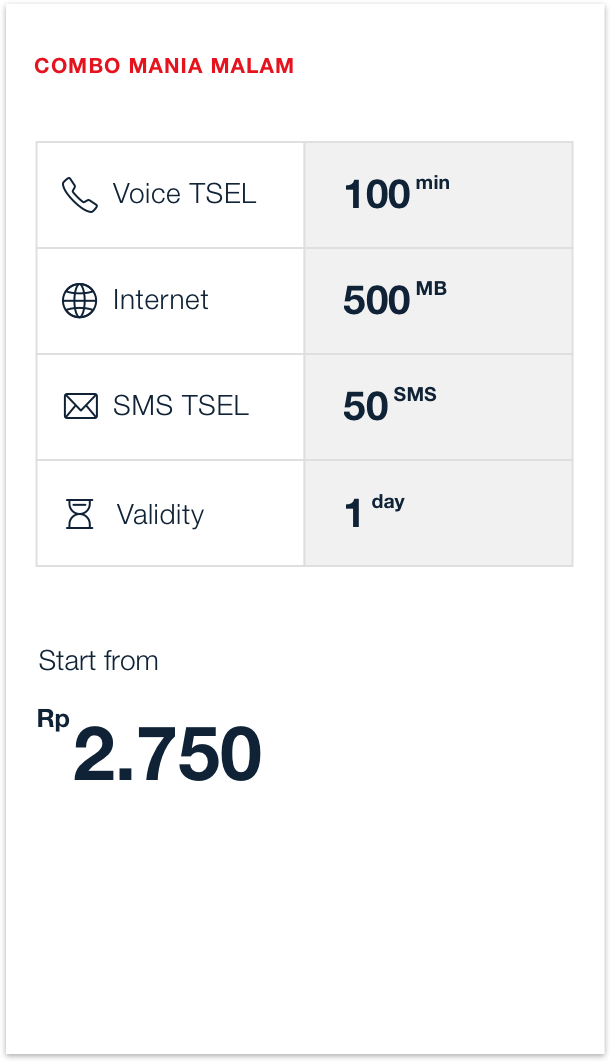
Task: Select the 500 internet quota value
Action: tap(376, 301)
